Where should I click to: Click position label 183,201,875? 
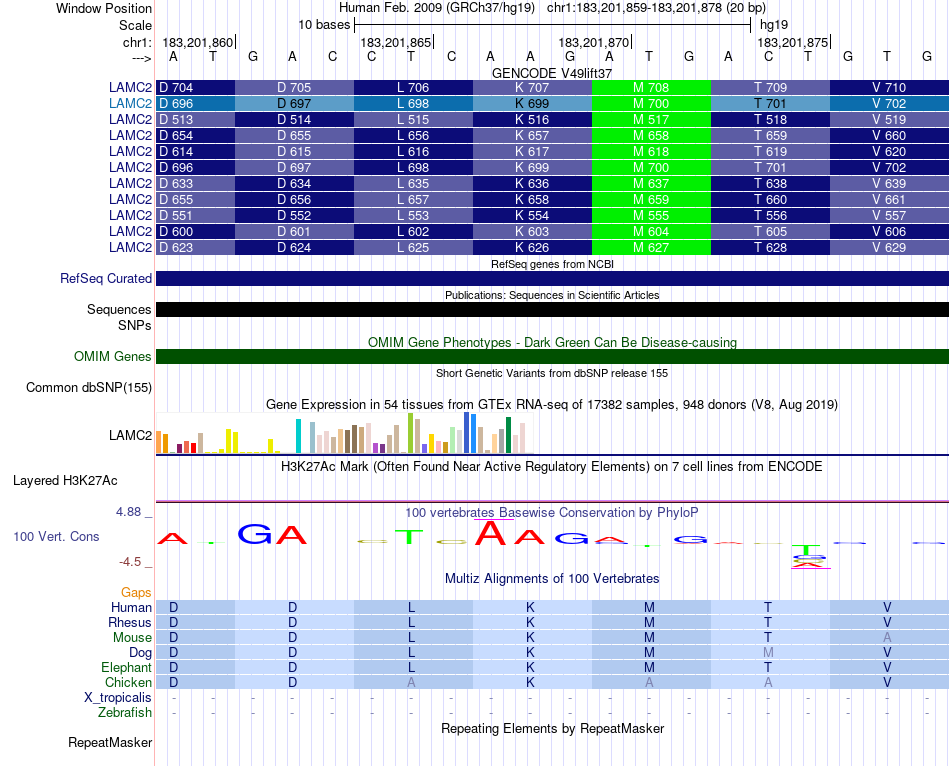pos(792,42)
